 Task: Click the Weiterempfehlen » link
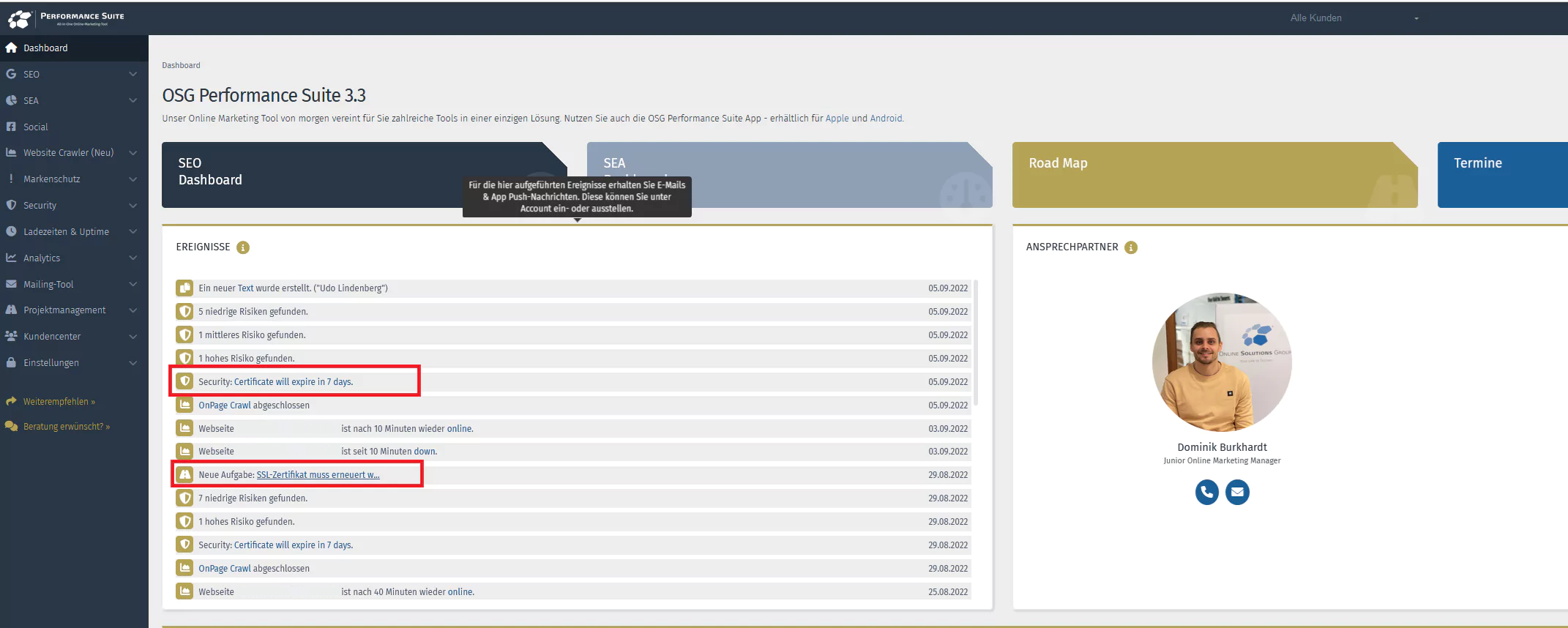(59, 402)
